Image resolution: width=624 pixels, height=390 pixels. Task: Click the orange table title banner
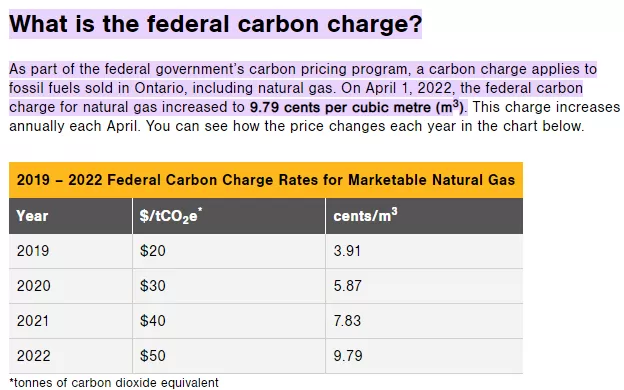coord(266,180)
